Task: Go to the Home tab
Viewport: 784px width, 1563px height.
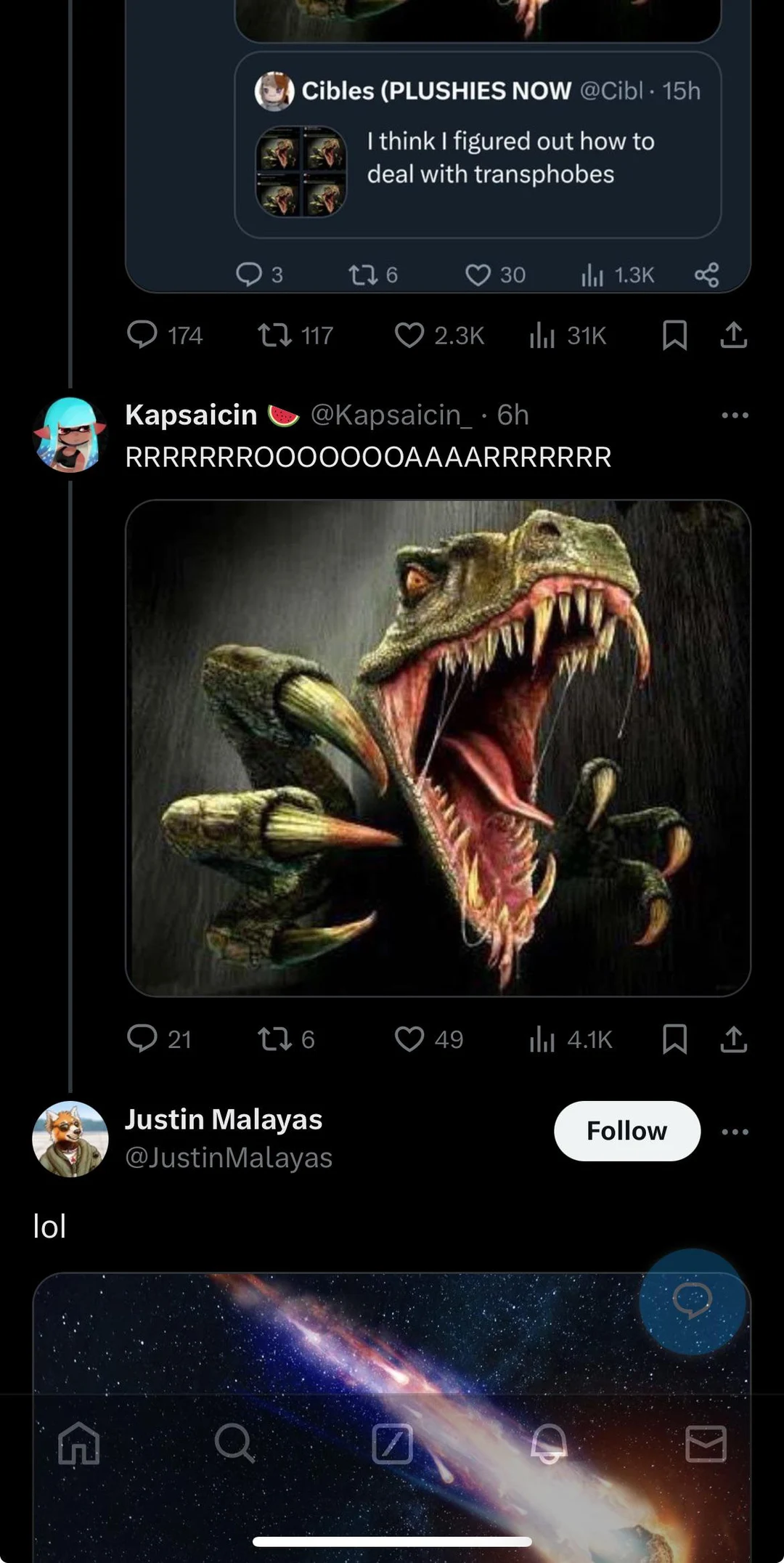Action: pyautogui.click(x=79, y=1442)
